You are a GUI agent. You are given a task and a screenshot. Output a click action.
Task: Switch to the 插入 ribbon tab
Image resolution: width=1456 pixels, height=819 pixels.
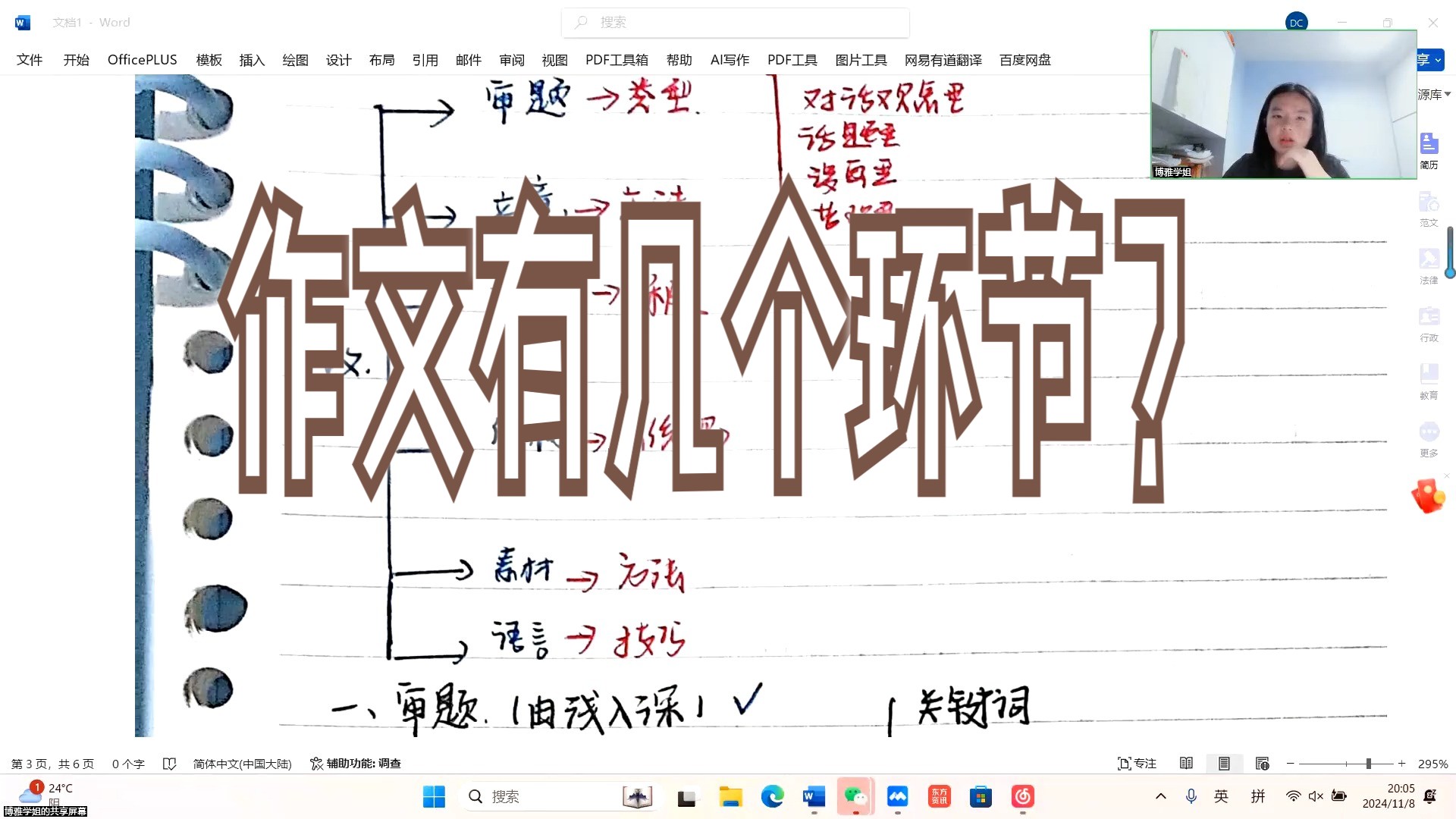[252, 60]
